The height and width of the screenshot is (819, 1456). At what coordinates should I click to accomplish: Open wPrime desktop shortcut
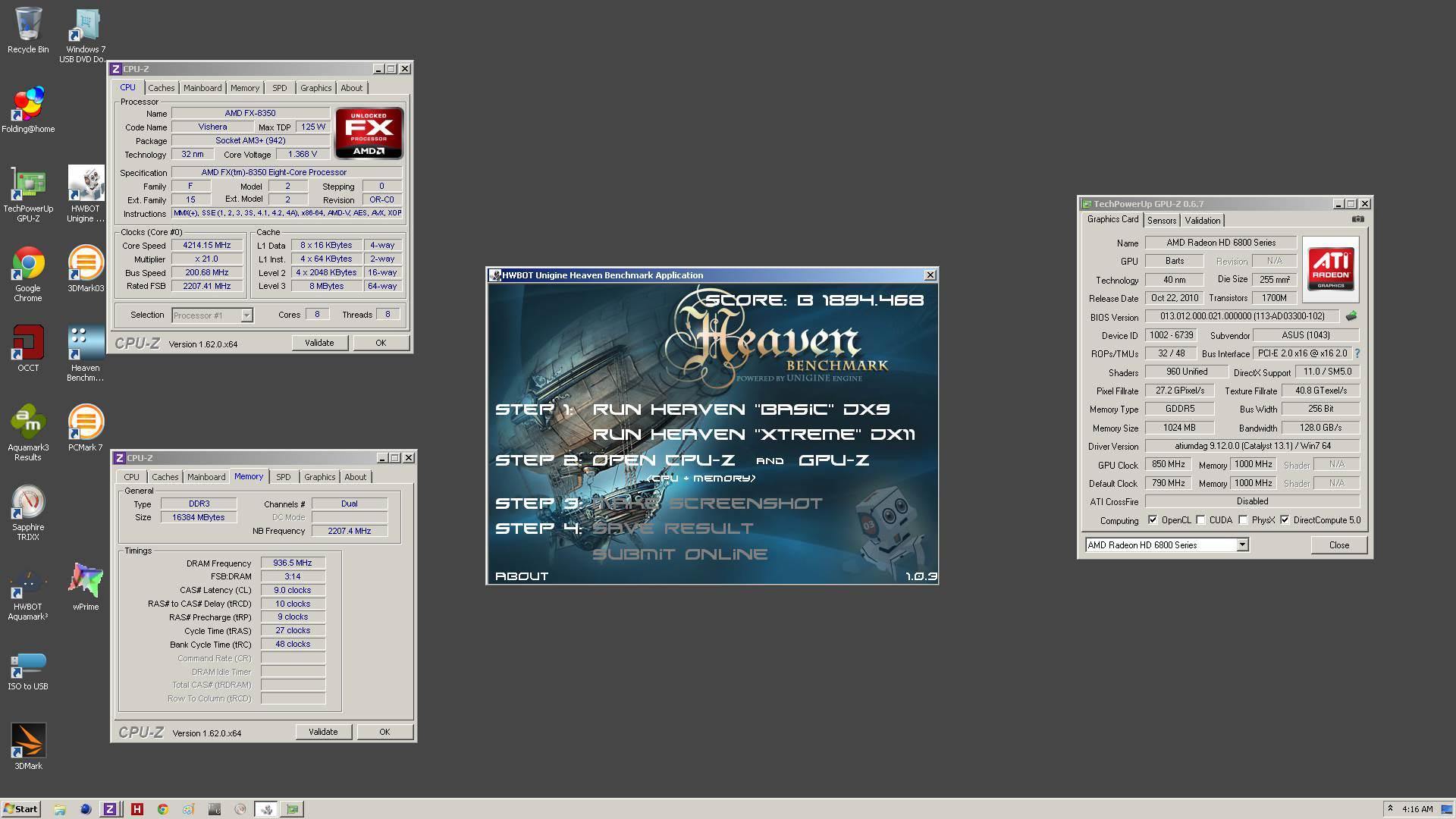pyautogui.click(x=86, y=588)
